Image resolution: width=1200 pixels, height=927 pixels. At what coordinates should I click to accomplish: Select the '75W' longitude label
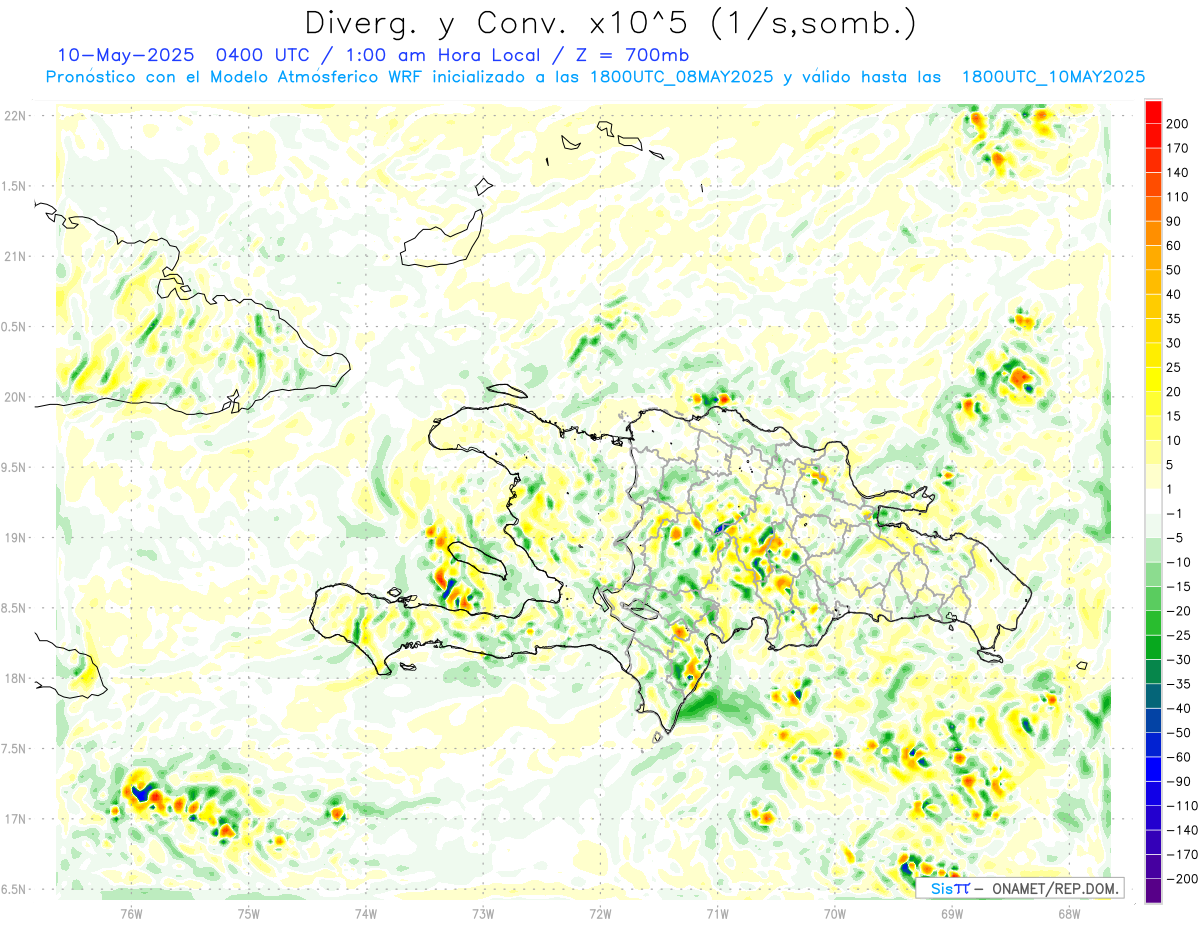tap(249, 913)
